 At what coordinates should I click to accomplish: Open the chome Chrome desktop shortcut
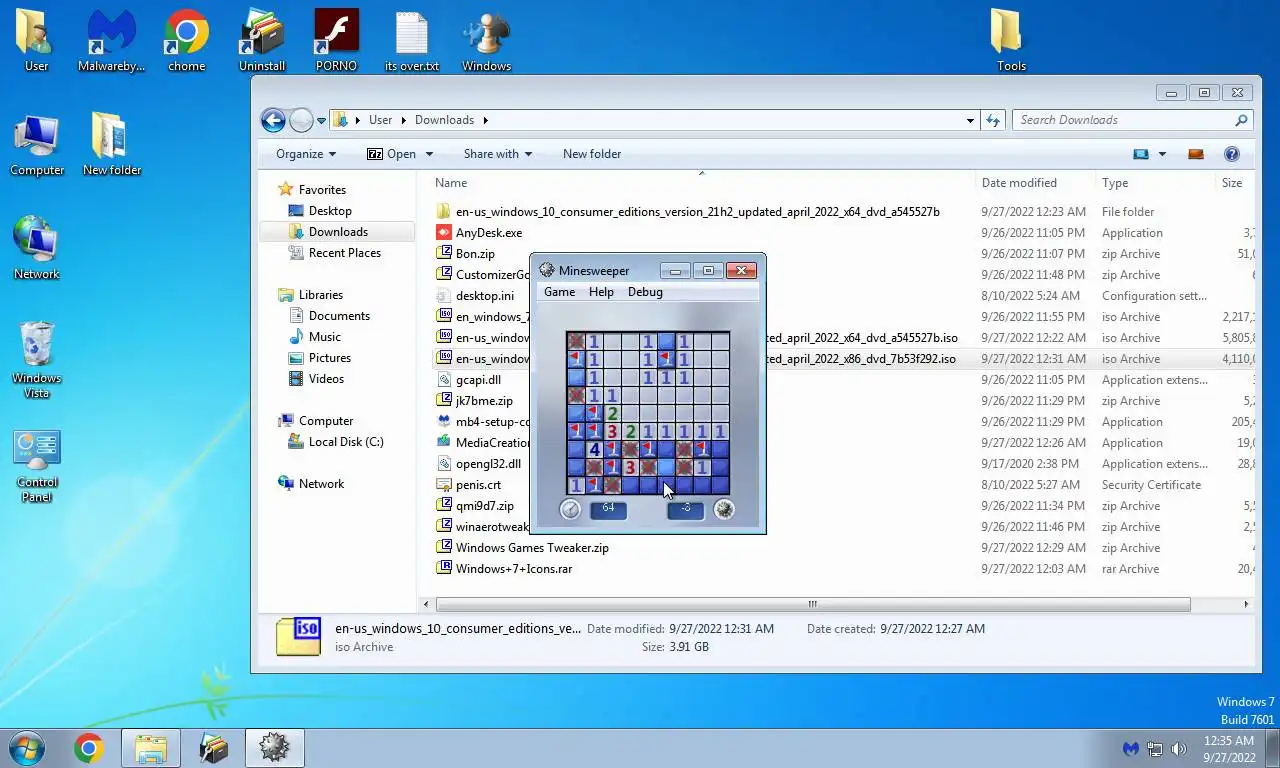pos(187,42)
